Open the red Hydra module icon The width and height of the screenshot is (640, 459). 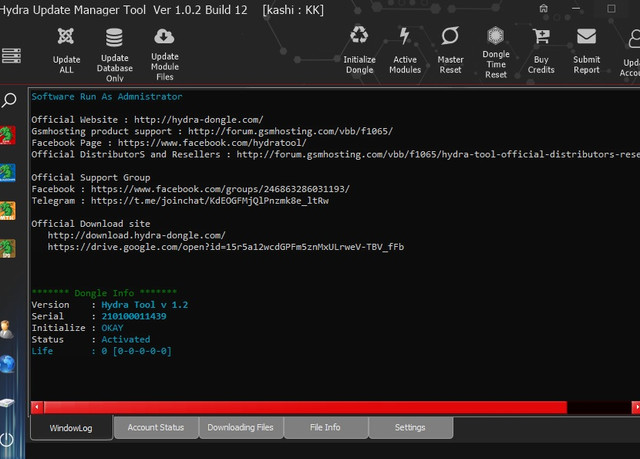tap(8, 135)
